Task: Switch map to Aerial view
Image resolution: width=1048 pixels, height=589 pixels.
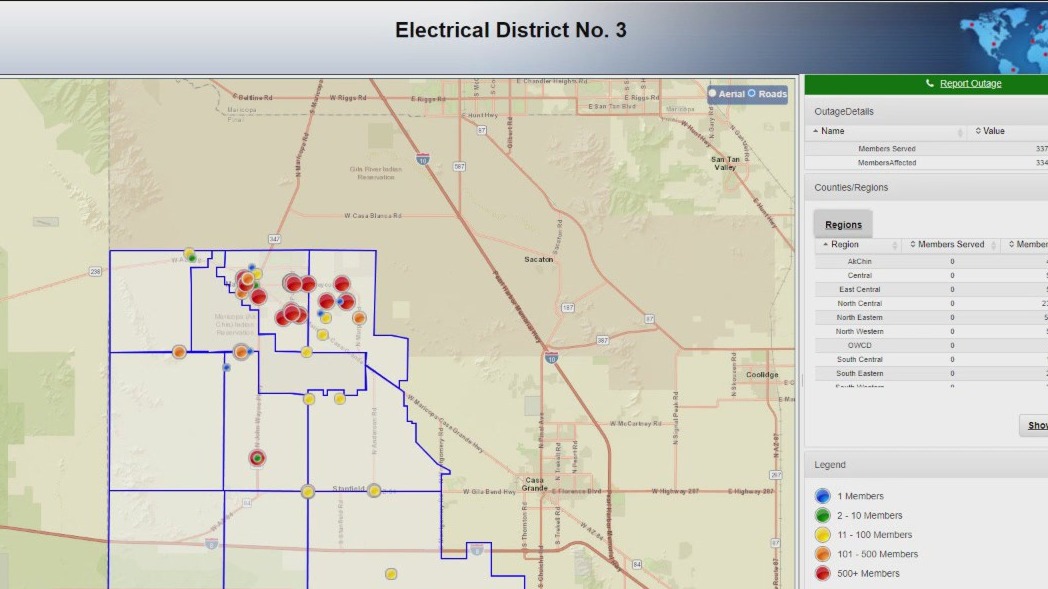Action: 715,93
